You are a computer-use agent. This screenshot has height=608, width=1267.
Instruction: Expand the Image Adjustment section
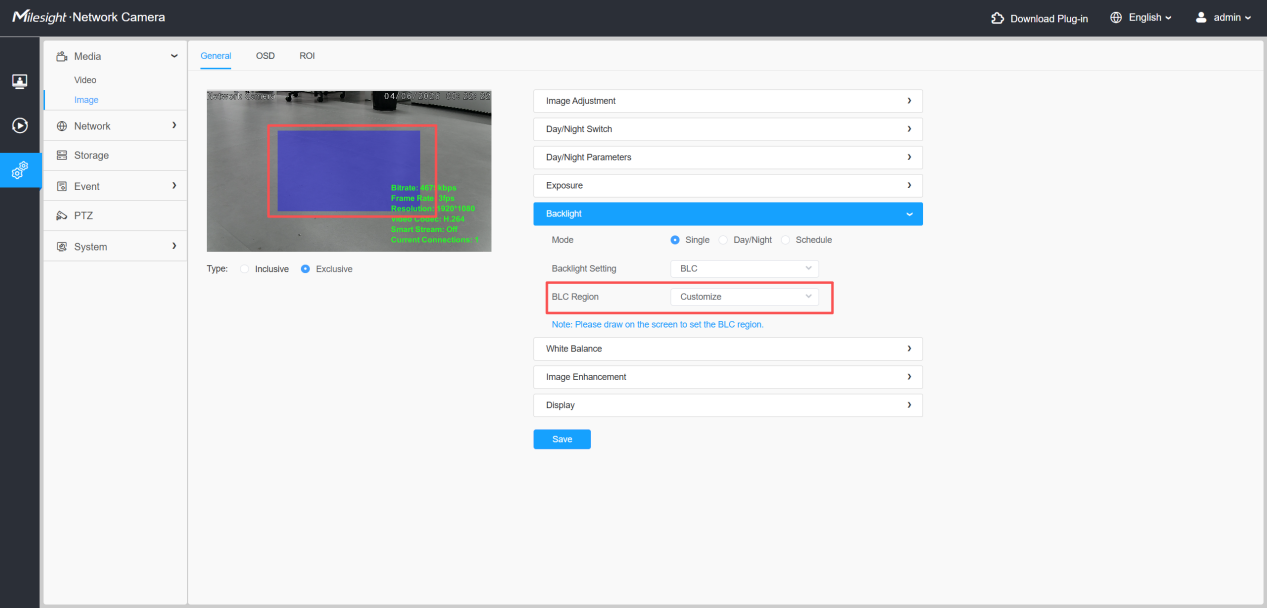[728, 101]
